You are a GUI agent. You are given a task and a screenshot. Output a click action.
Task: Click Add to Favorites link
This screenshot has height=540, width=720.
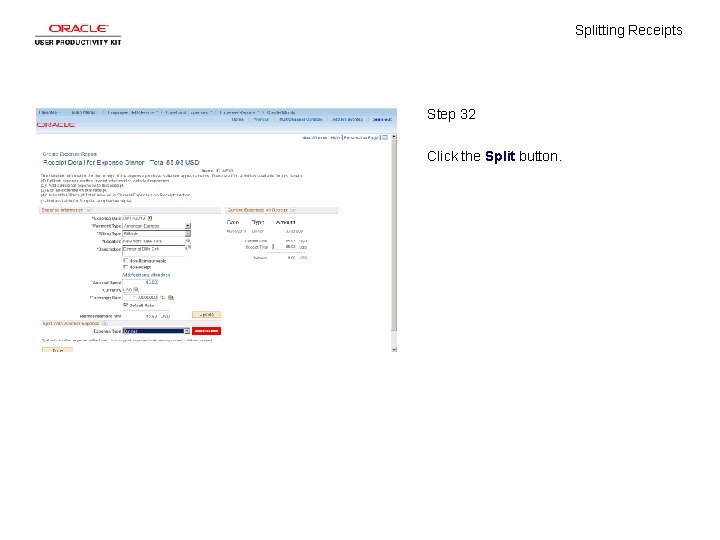tap(347, 119)
